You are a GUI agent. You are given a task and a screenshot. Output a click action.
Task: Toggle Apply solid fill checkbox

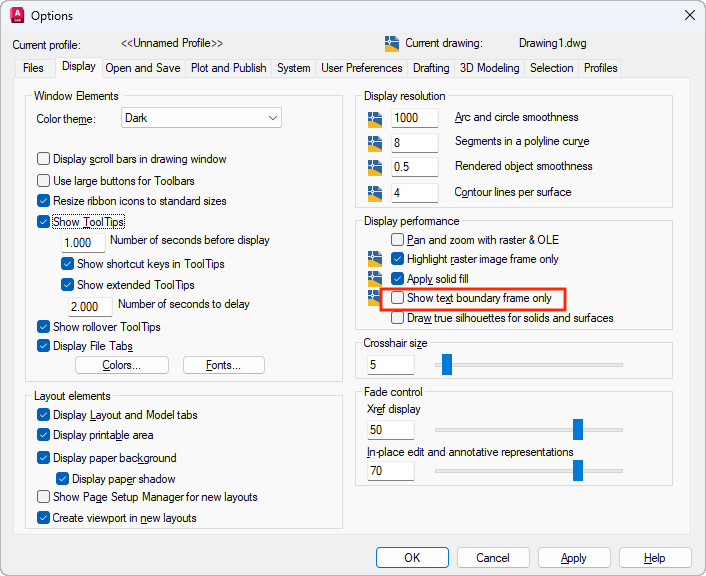point(397,278)
